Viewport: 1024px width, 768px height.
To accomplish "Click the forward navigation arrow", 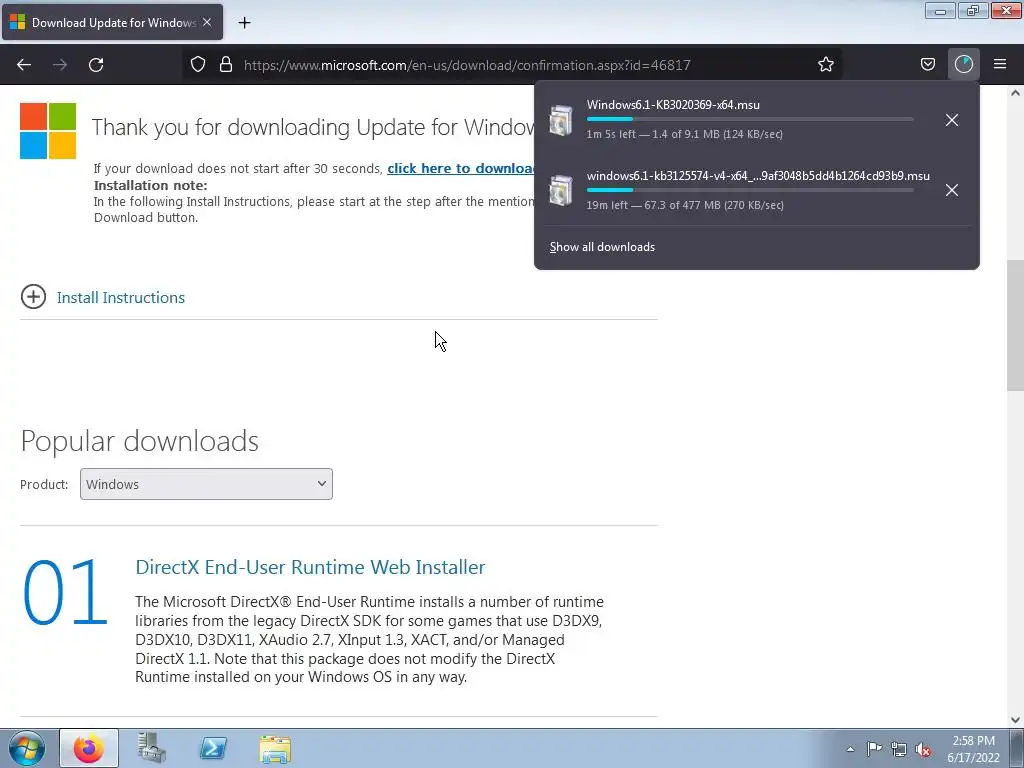I will click(x=60, y=65).
